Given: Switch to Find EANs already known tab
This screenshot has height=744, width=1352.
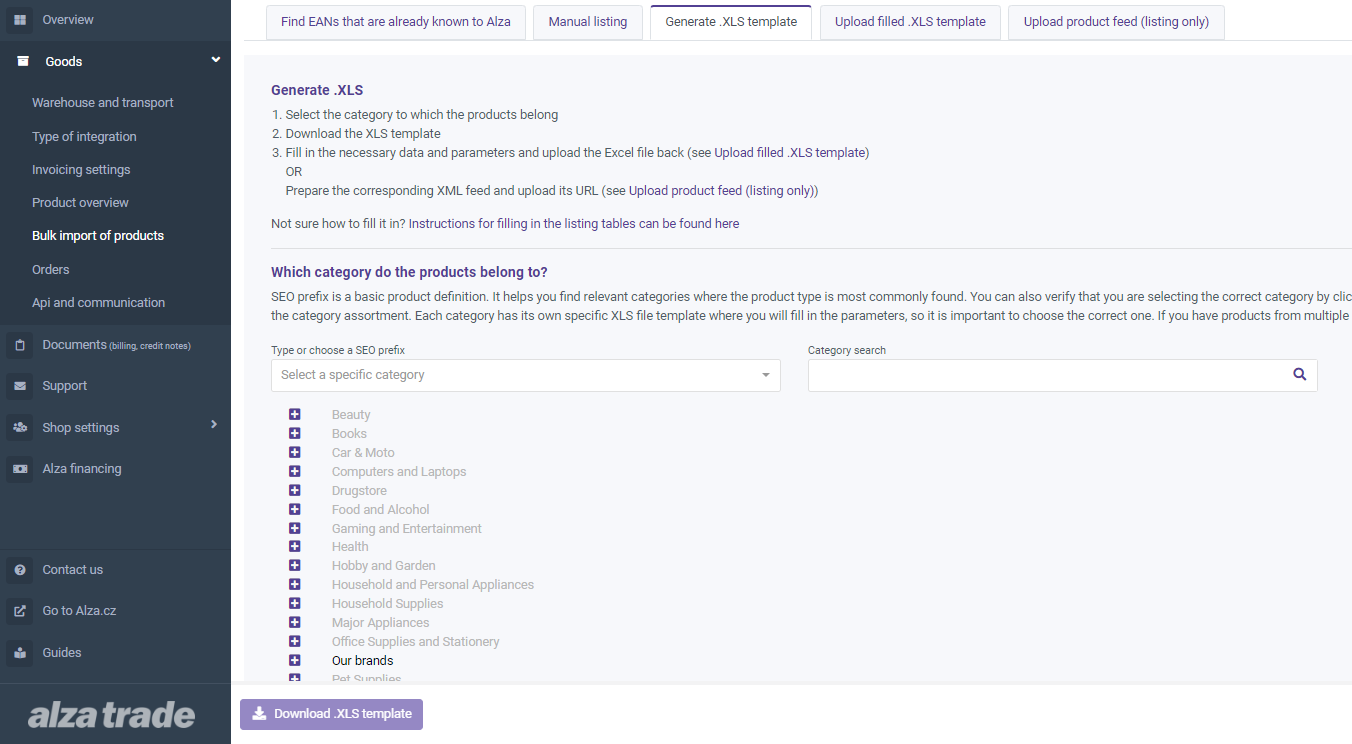Looking at the screenshot, I should [x=396, y=22].
